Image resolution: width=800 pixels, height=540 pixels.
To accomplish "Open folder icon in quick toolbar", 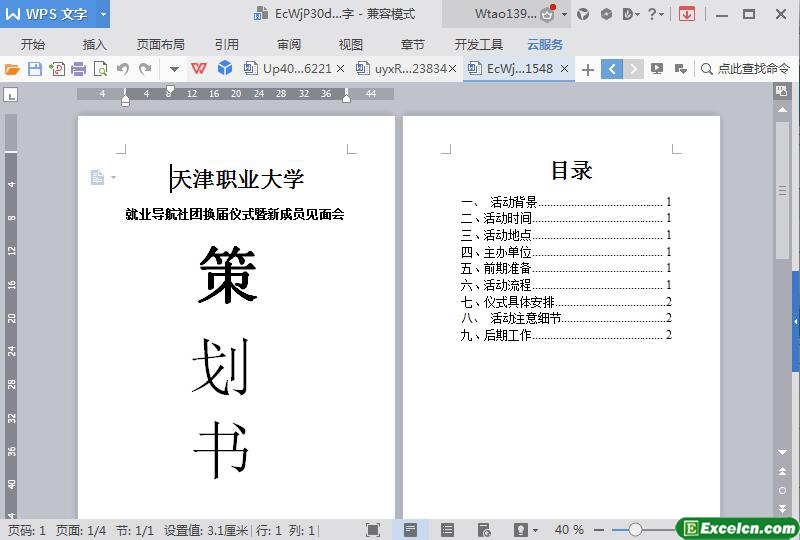I will (x=12, y=69).
